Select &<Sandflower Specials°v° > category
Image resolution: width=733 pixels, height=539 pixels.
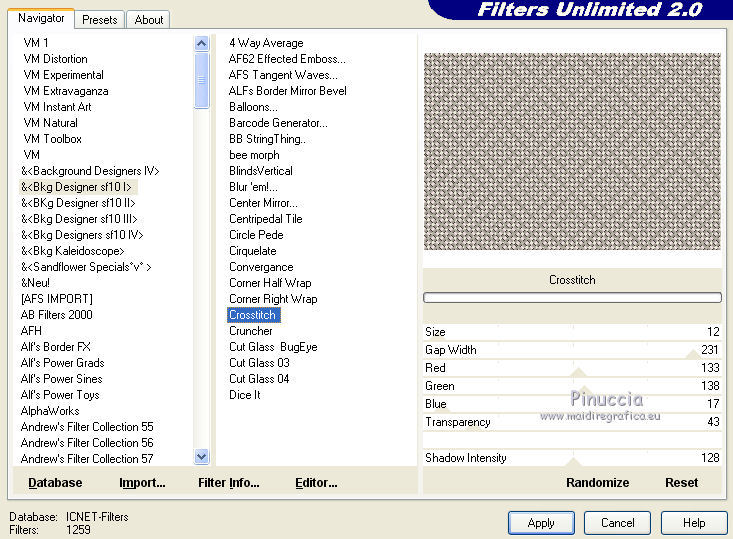pyautogui.click(x=86, y=267)
